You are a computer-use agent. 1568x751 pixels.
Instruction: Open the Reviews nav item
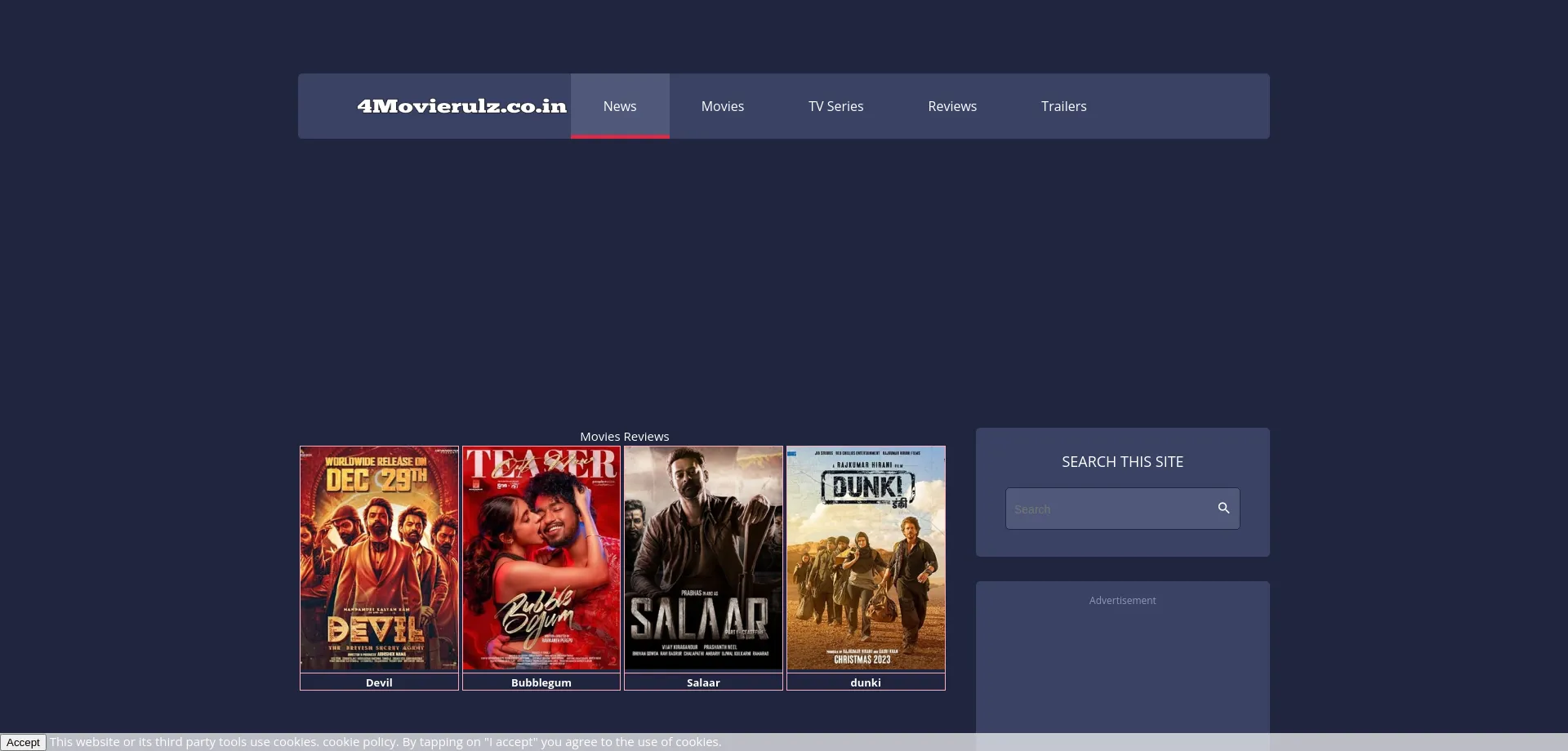(x=952, y=106)
